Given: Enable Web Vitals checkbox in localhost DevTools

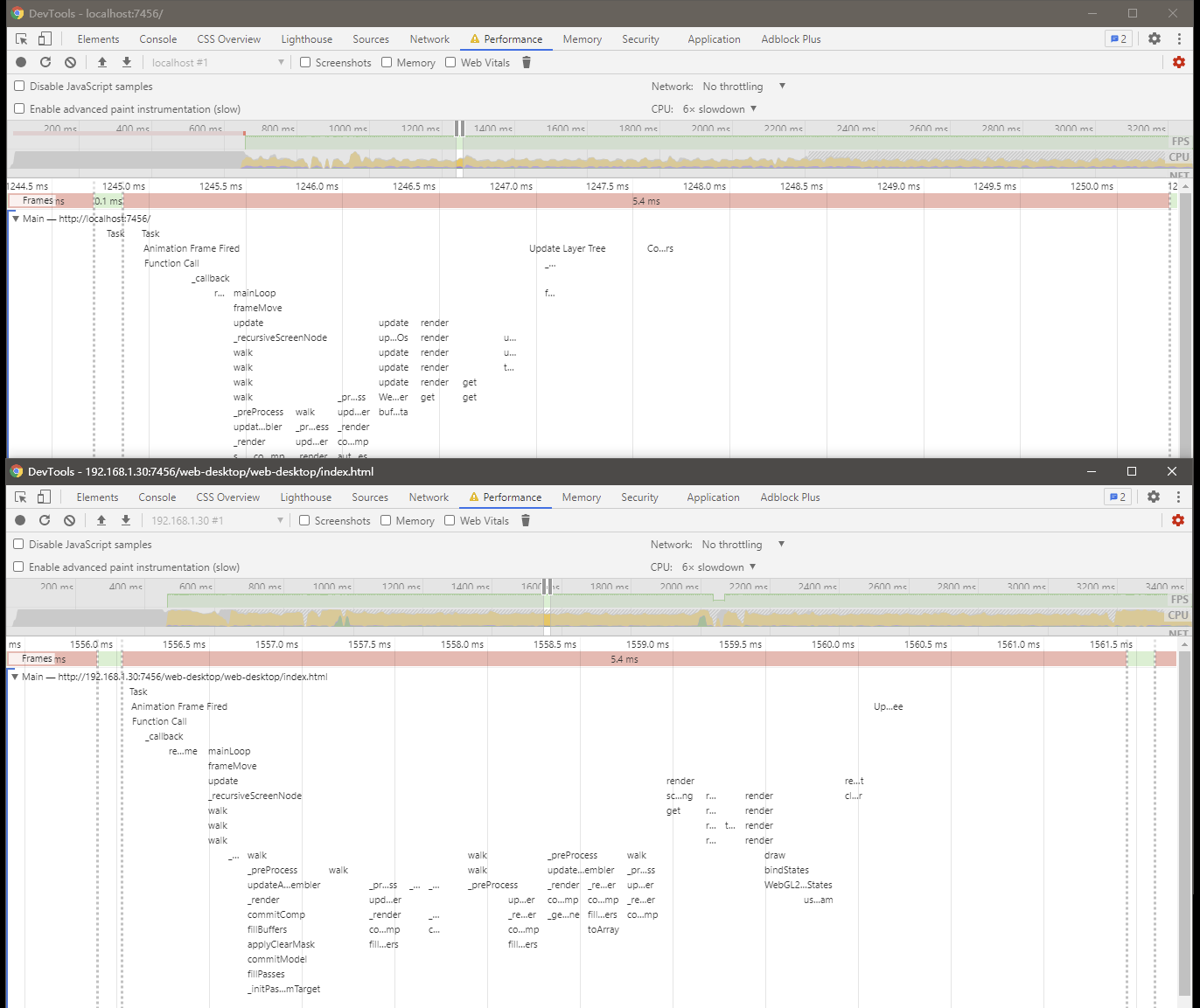Looking at the screenshot, I should [x=450, y=62].
